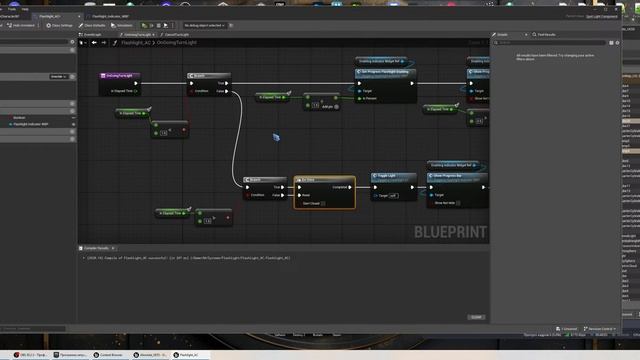Viewport: 640px width, 360px height.
Task: Open the graph bookmarks dropdown
Action: click(83, 42)
